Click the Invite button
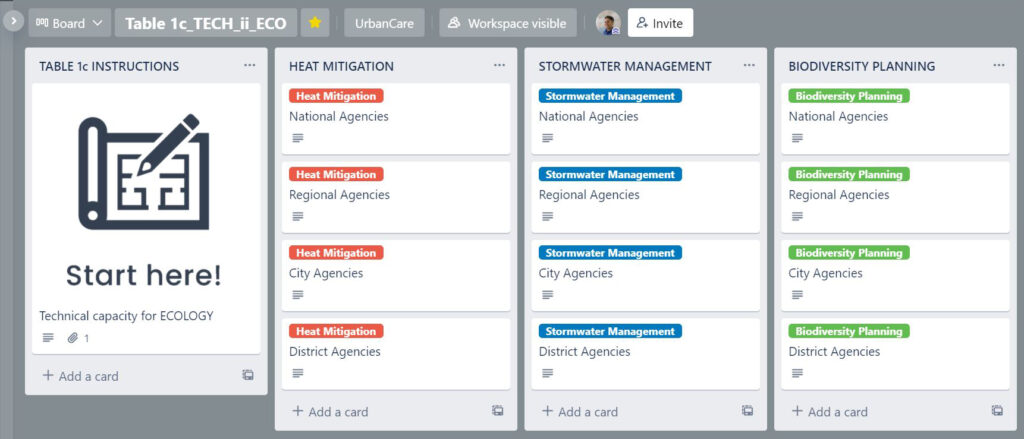The height and width of the screenshot is (439, 1024). (x=660, y=22)
